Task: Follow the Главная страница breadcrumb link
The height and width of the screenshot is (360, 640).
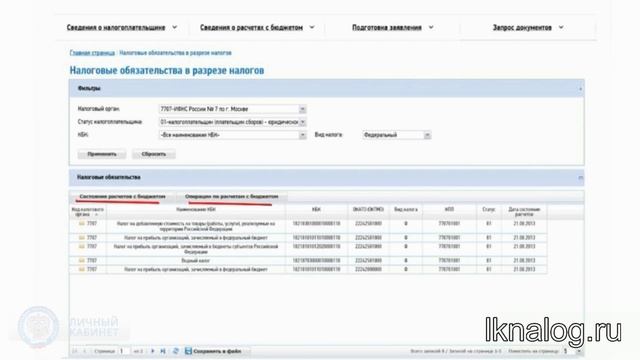Action: [x=92, y=53]
